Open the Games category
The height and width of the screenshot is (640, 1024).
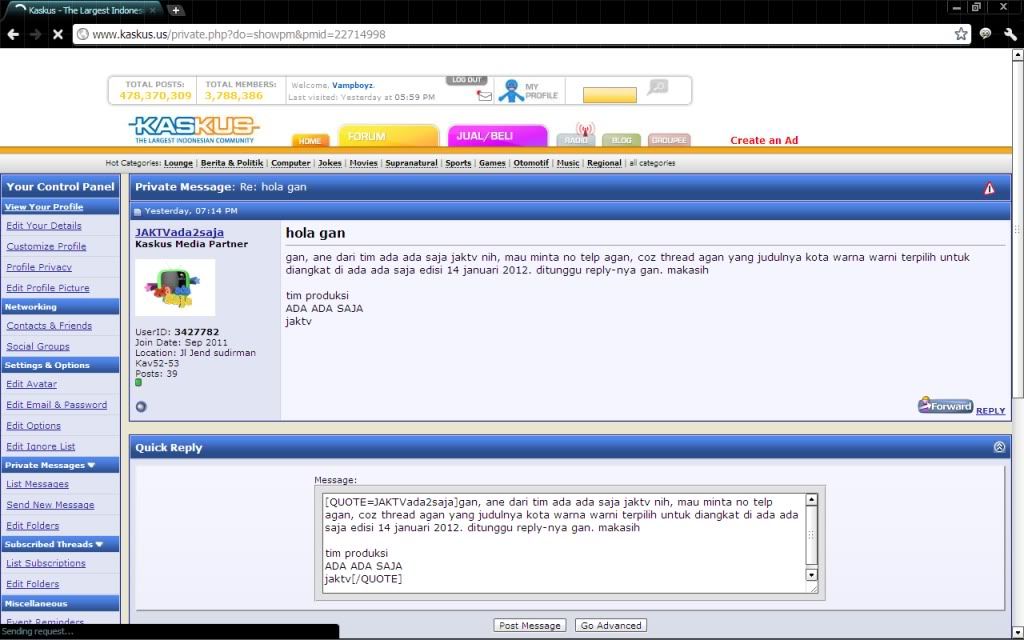(x=492, y=163)
